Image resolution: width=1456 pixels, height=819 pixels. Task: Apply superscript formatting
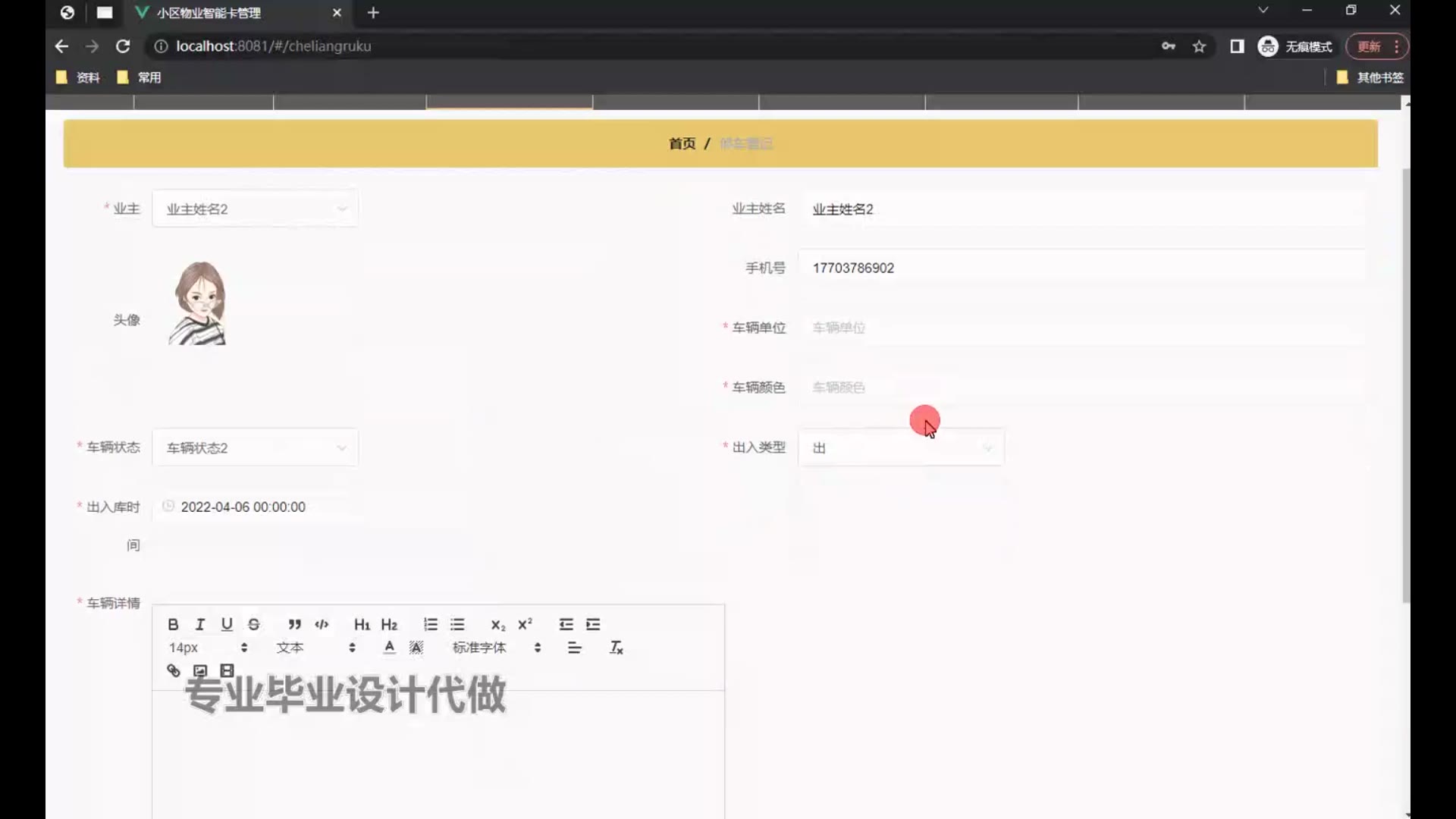pyautogui.click(x=525, y=624)
